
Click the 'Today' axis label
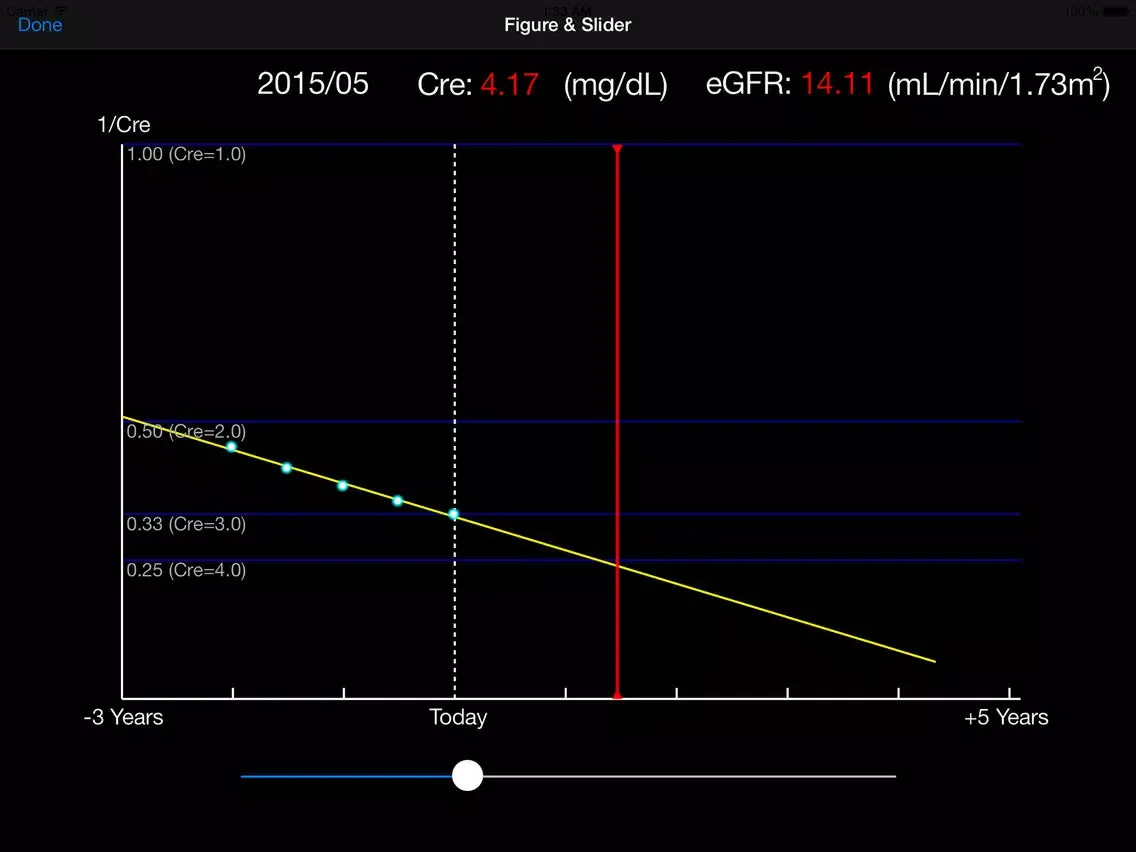pos(458,717)
